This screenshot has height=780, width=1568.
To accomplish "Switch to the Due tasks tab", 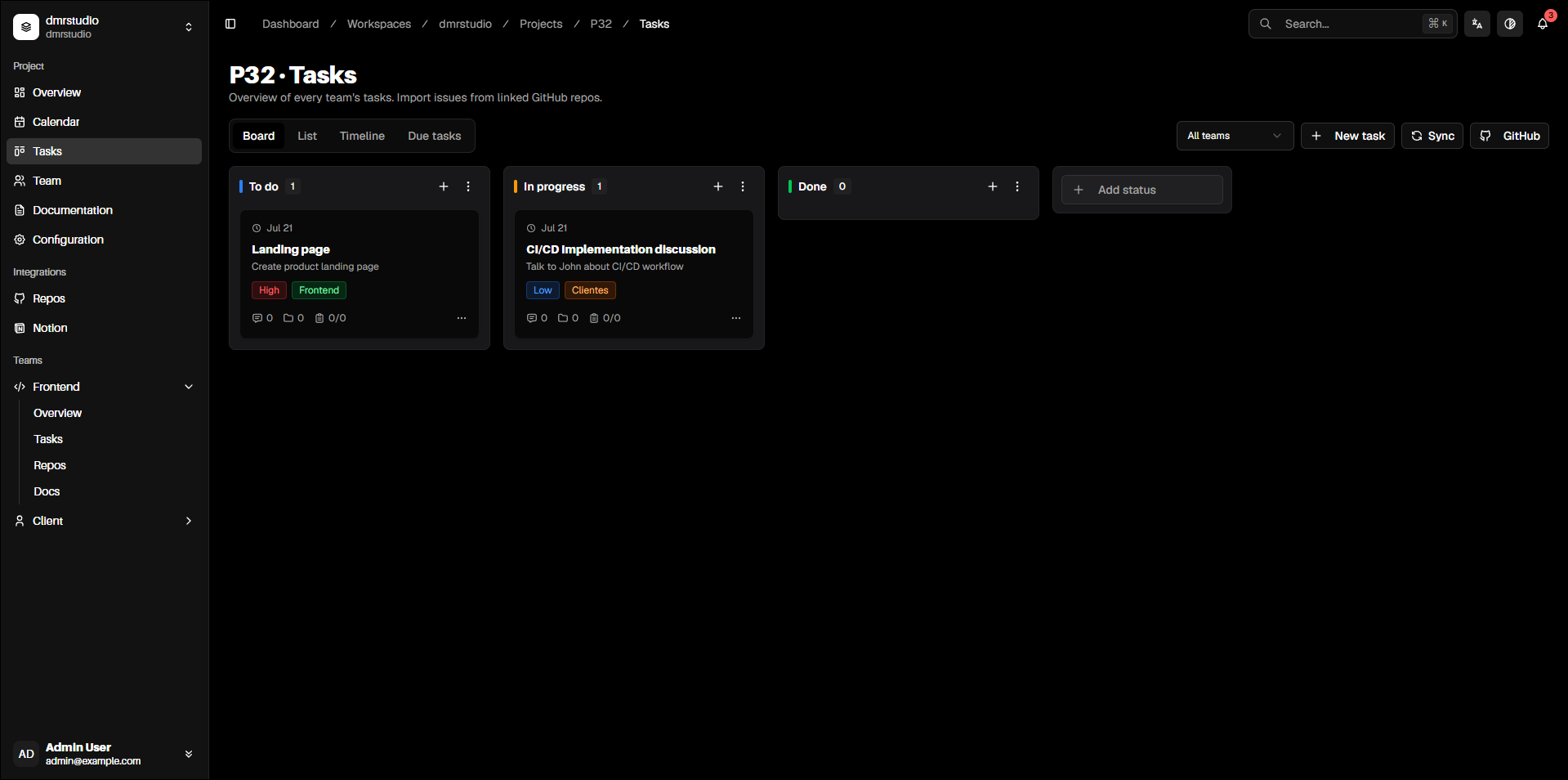I will 435,136.
